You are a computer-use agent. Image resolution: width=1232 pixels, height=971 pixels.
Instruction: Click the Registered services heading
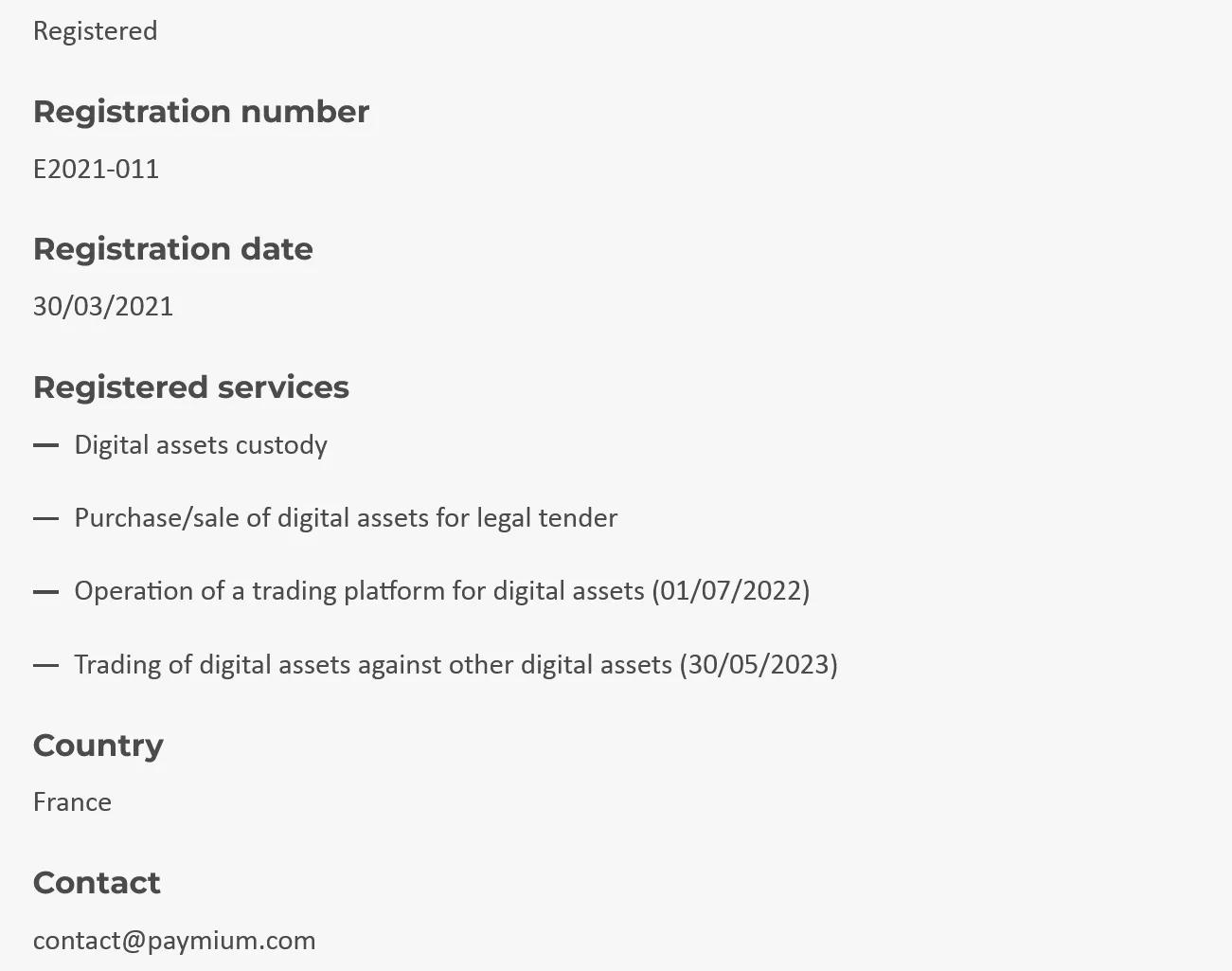click(191, 387)
